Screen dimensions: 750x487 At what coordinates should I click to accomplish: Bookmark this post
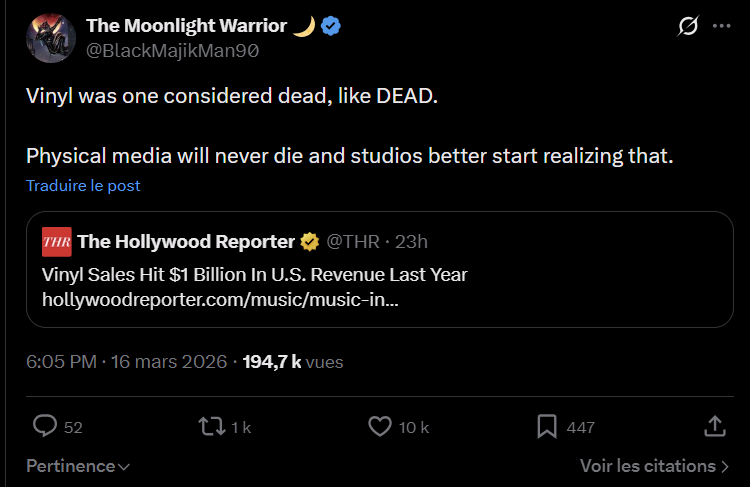click(547, 427)
